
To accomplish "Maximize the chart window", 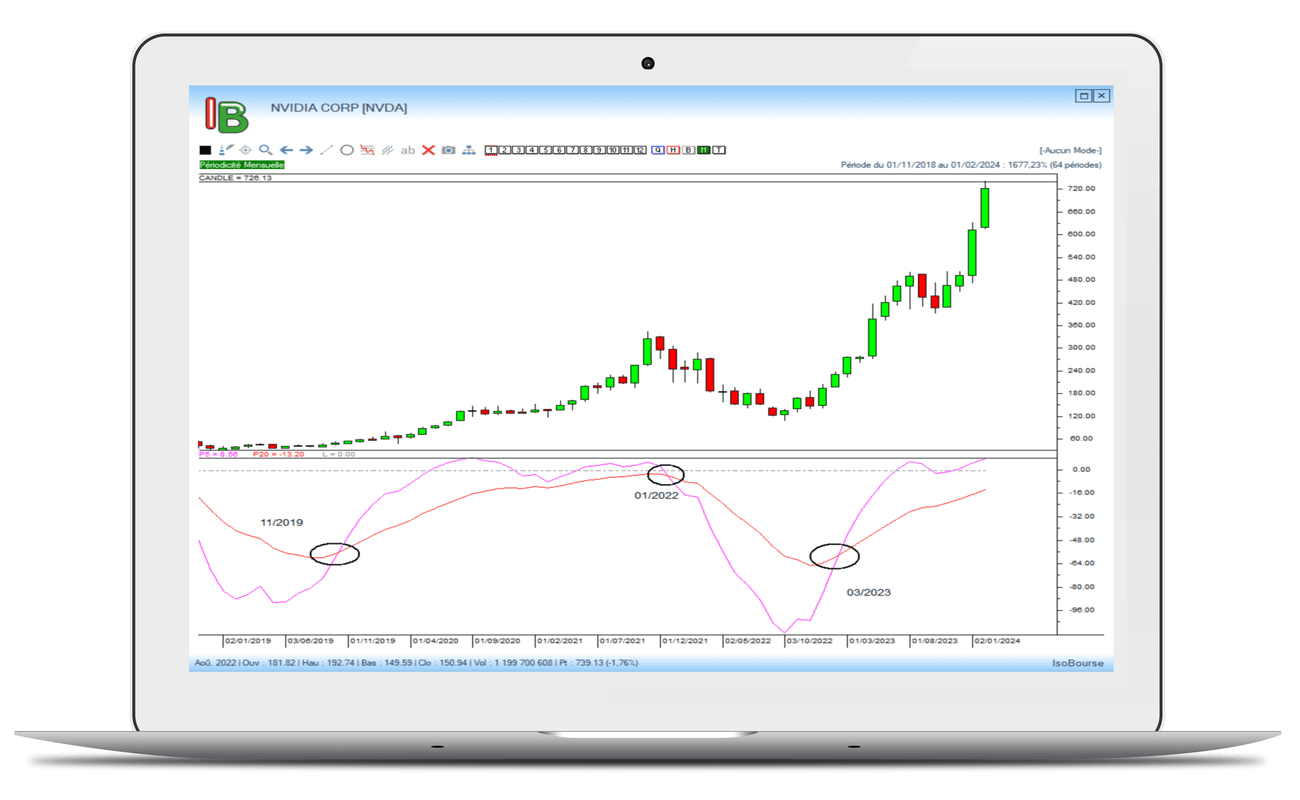I will point(1083,96).
